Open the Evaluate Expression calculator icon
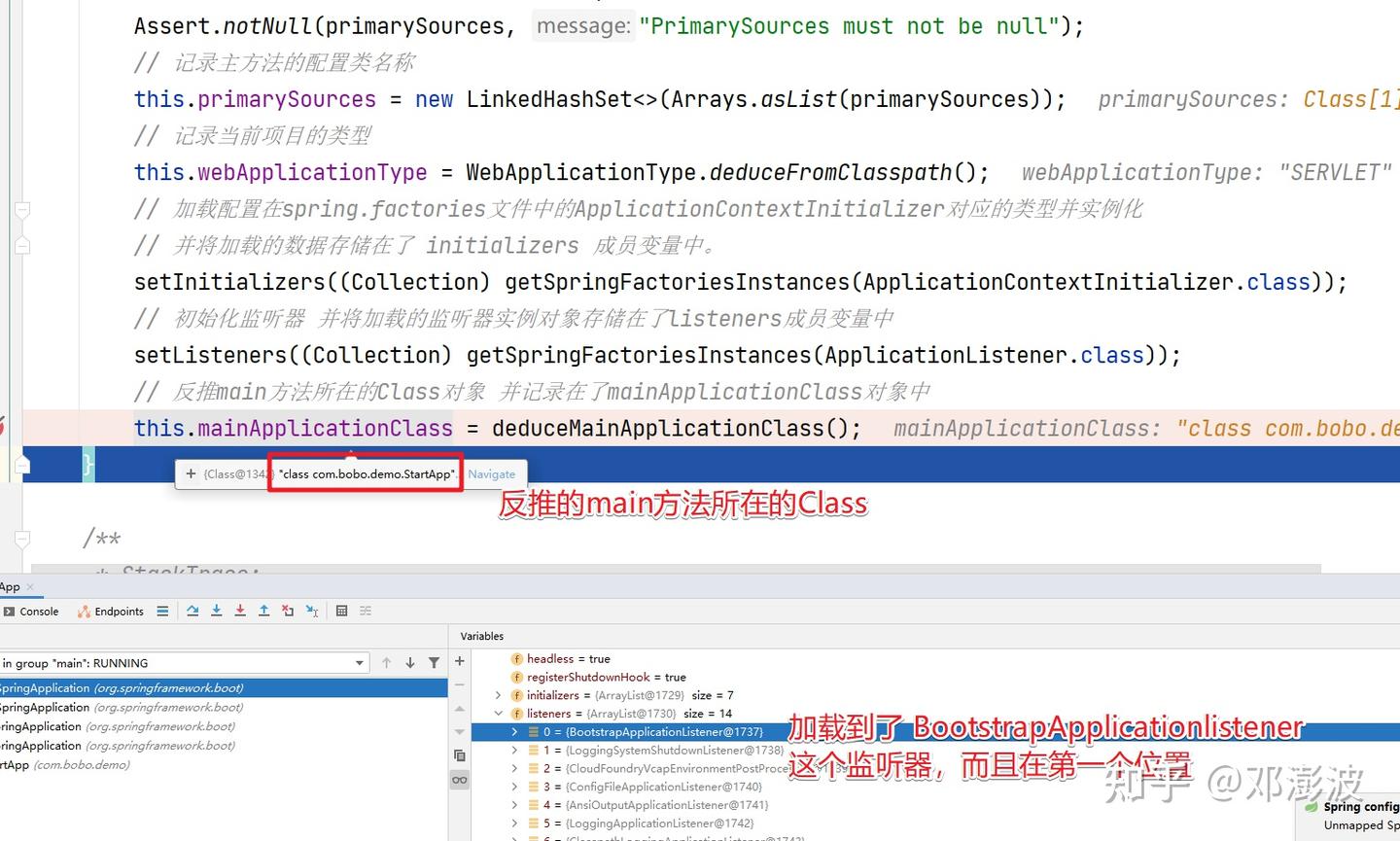 pyautogui.click(x=341, y=611)
